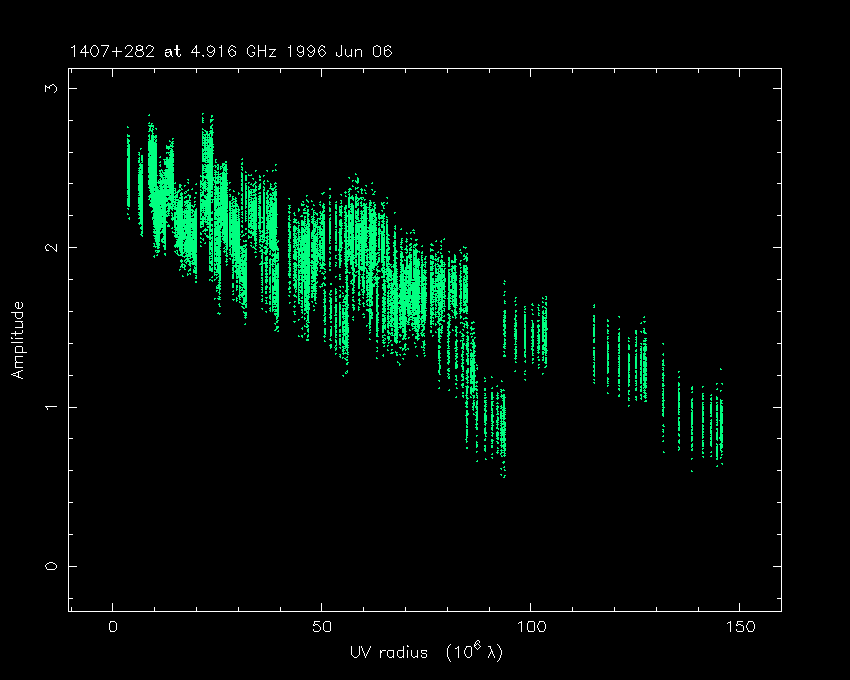Image resolution: width=850 pixels, height=680 pixels.
Task: Click the y-axis tick label '1'
Action: [47, 407]
